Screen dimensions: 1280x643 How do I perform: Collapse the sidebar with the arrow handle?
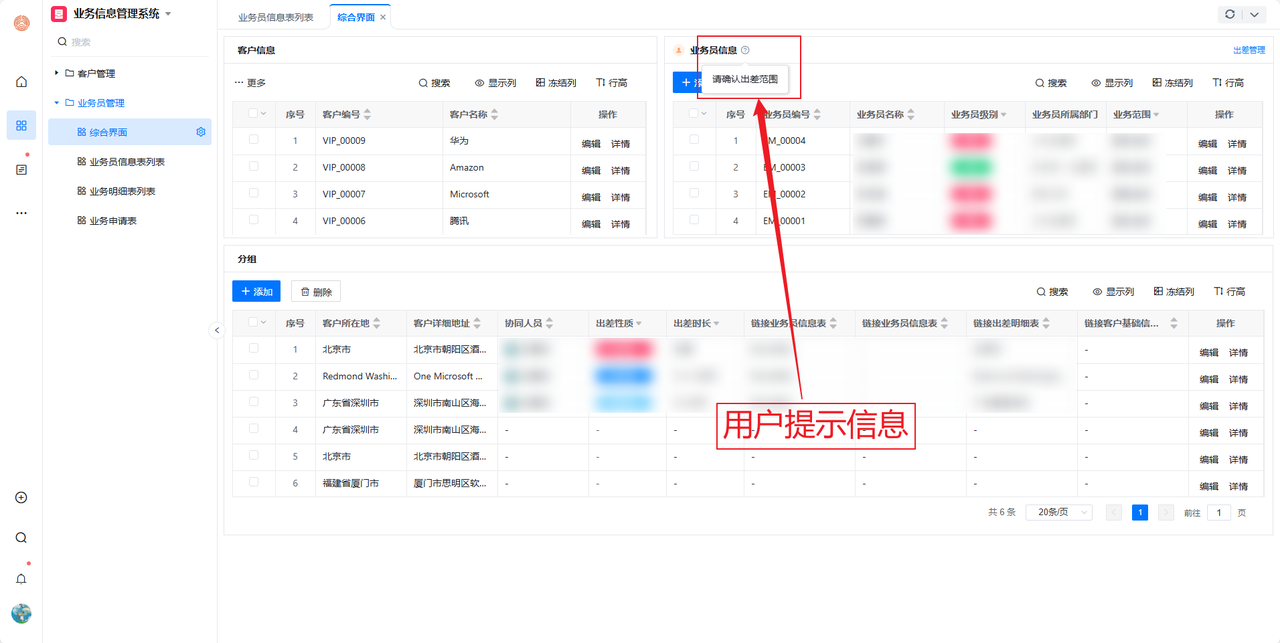click(x=217, y=330)
